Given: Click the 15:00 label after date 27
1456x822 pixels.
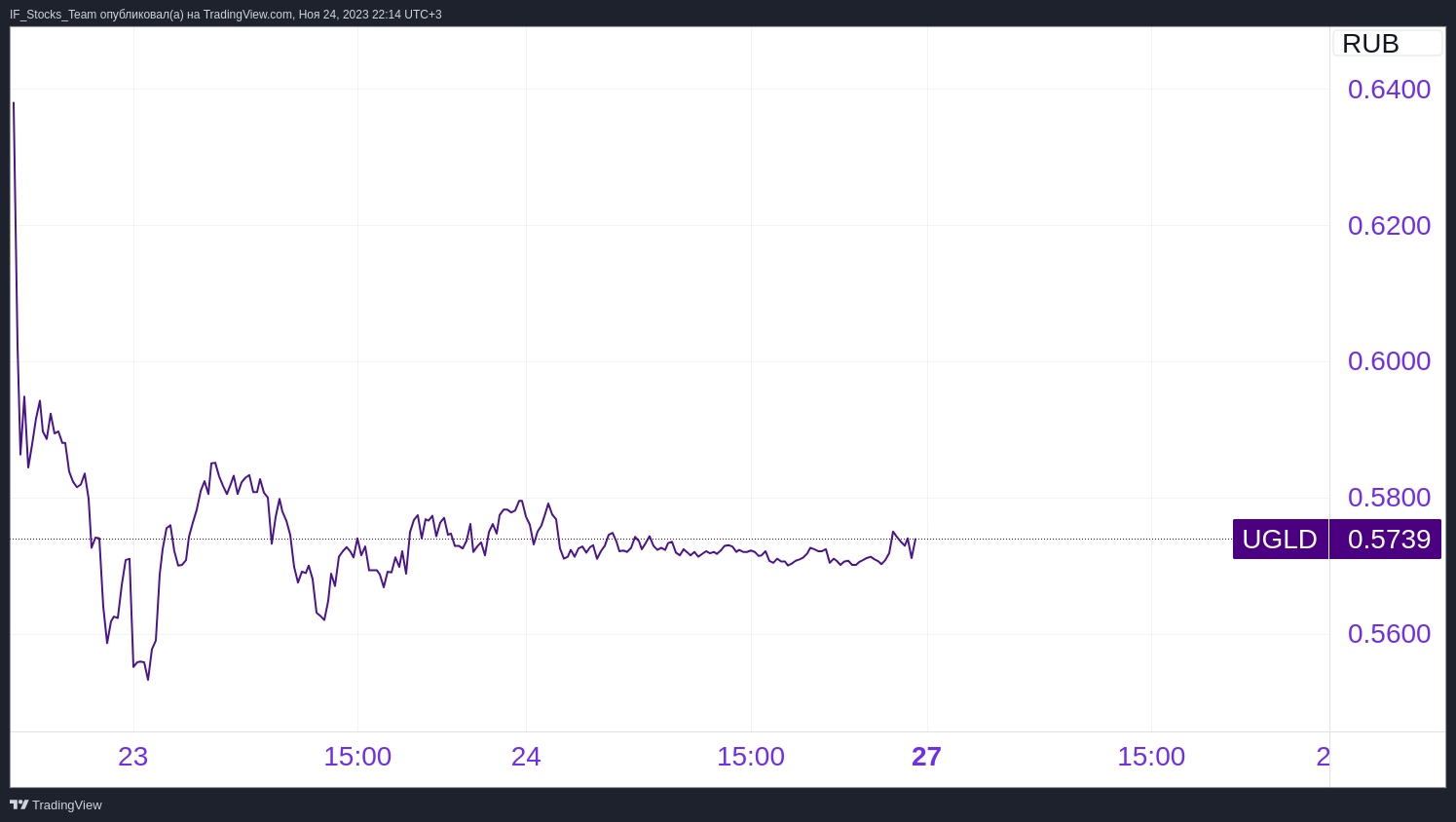Looking at the screenshot, I should (1151, 757).
